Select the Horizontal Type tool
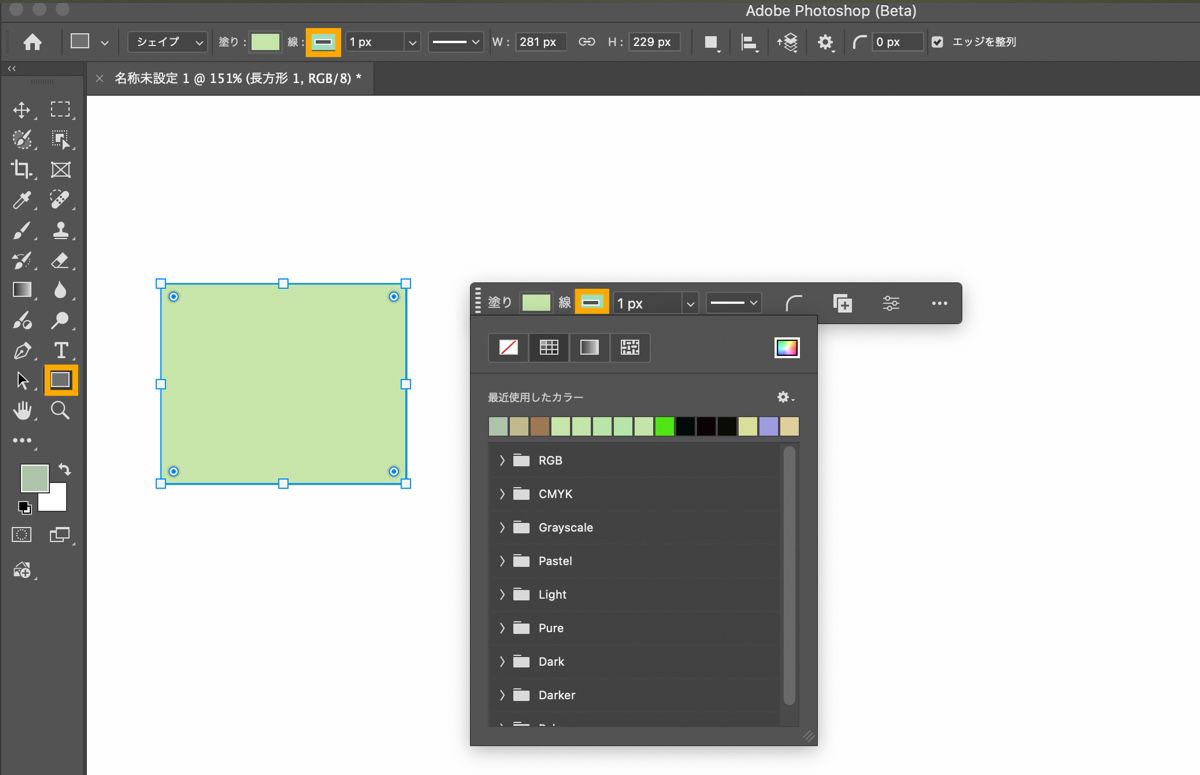This screenshot has width=1200, height=775. pyautogui.click(x=61, y=351)
